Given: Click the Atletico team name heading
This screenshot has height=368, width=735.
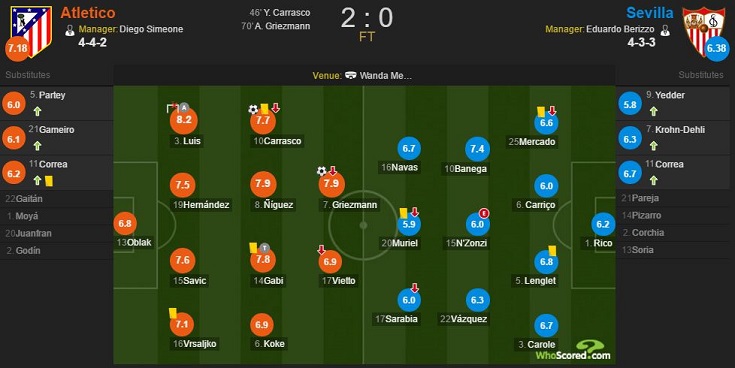Looking at the screenshot, I should point(88,13).
